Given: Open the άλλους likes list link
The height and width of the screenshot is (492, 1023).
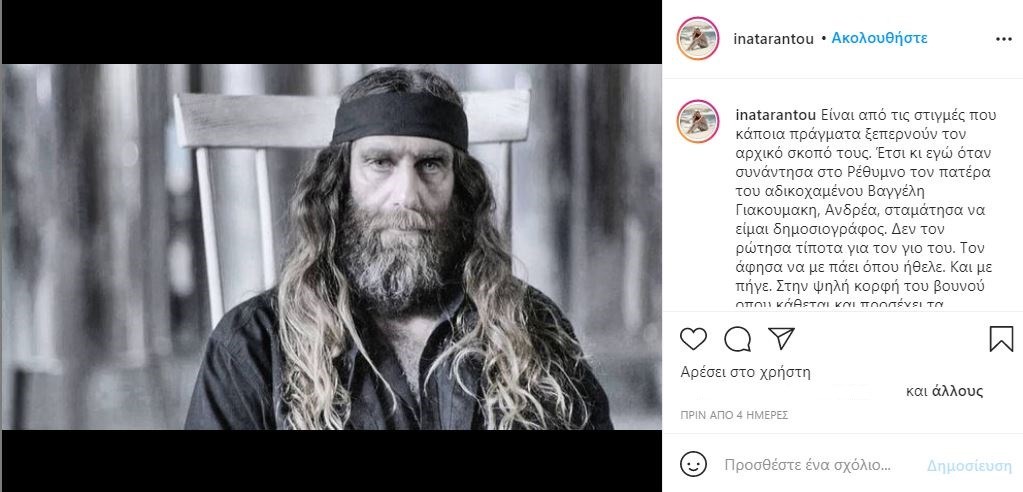Looking at the screenshot, I should point(958,391).
